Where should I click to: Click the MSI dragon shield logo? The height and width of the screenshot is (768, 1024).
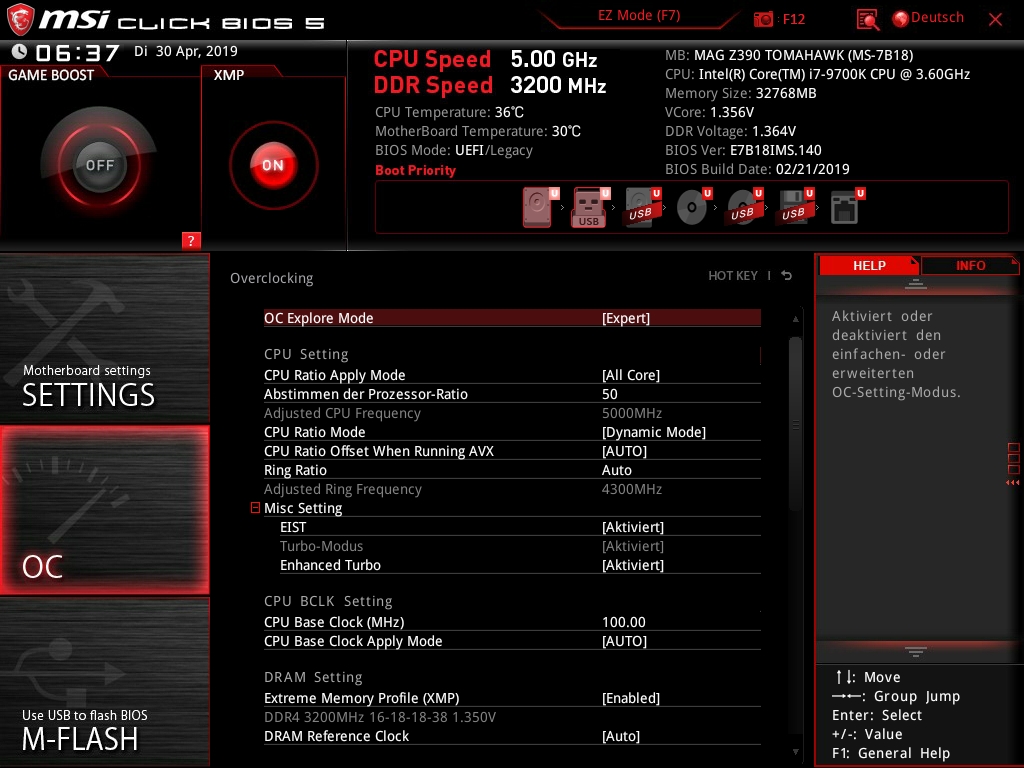tap(20, 20)
